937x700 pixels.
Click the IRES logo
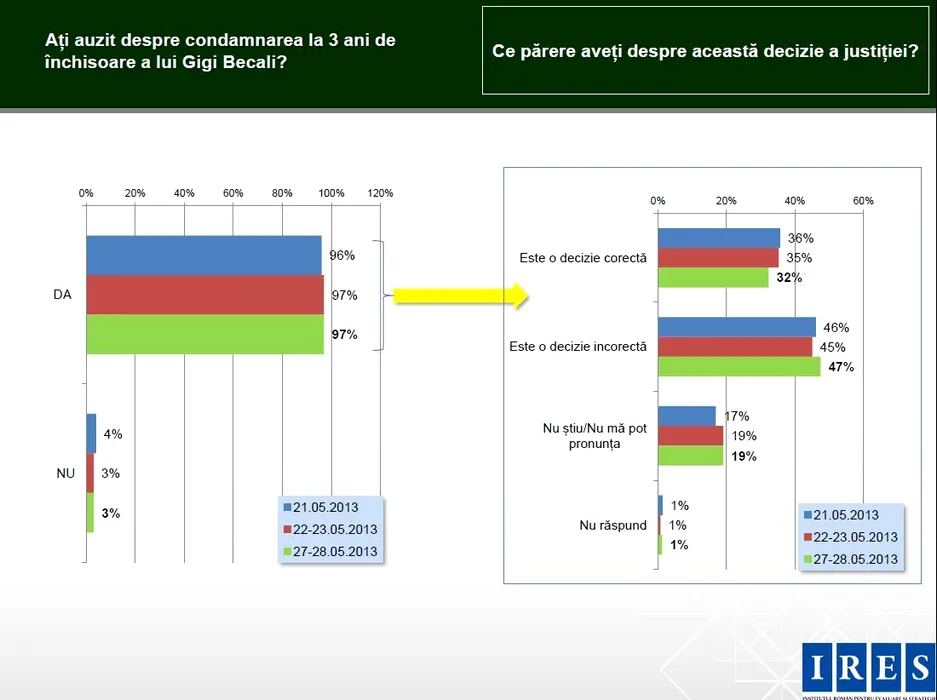867,667
